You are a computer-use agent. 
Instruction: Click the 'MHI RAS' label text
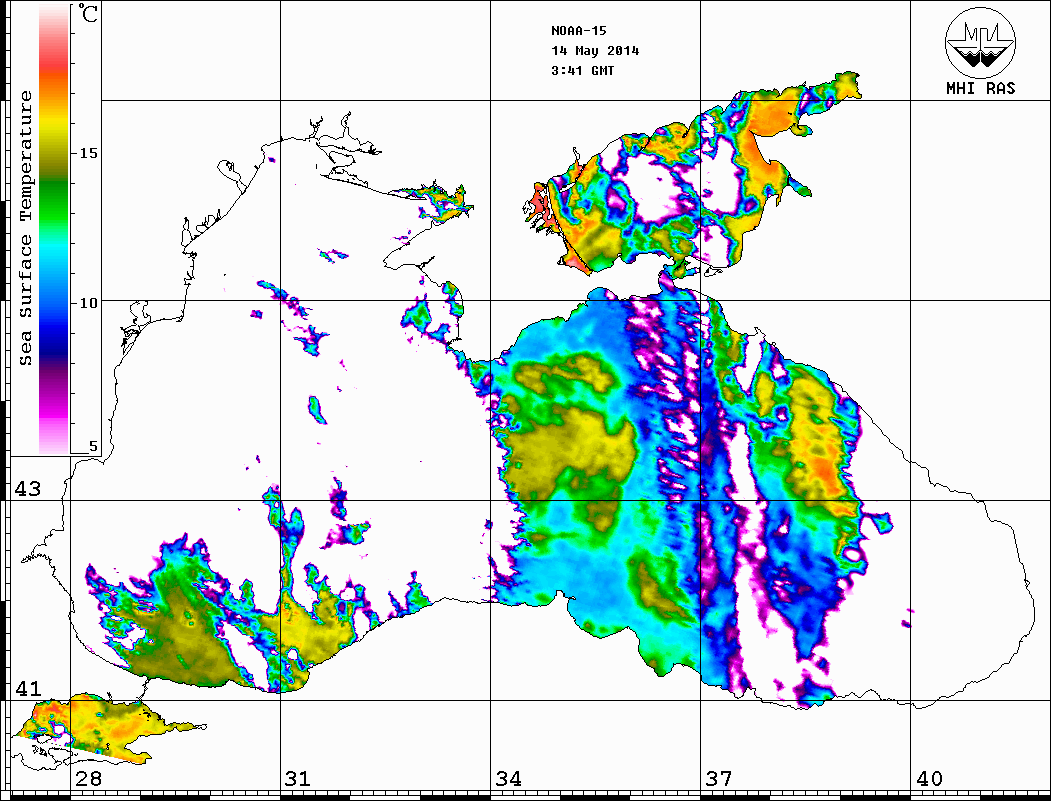coord(981,88)
